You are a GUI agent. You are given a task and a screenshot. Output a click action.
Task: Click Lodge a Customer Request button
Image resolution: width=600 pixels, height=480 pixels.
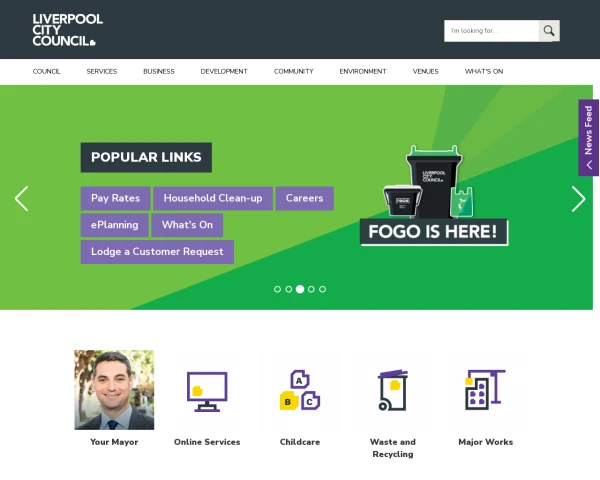tap(157, 252)
